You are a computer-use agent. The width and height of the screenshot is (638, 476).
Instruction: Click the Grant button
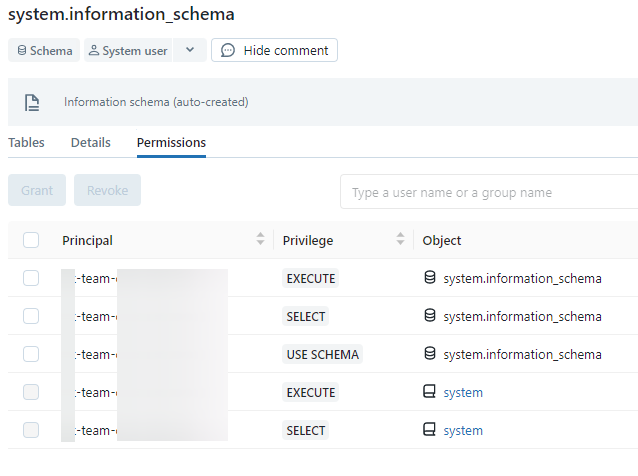37,190
